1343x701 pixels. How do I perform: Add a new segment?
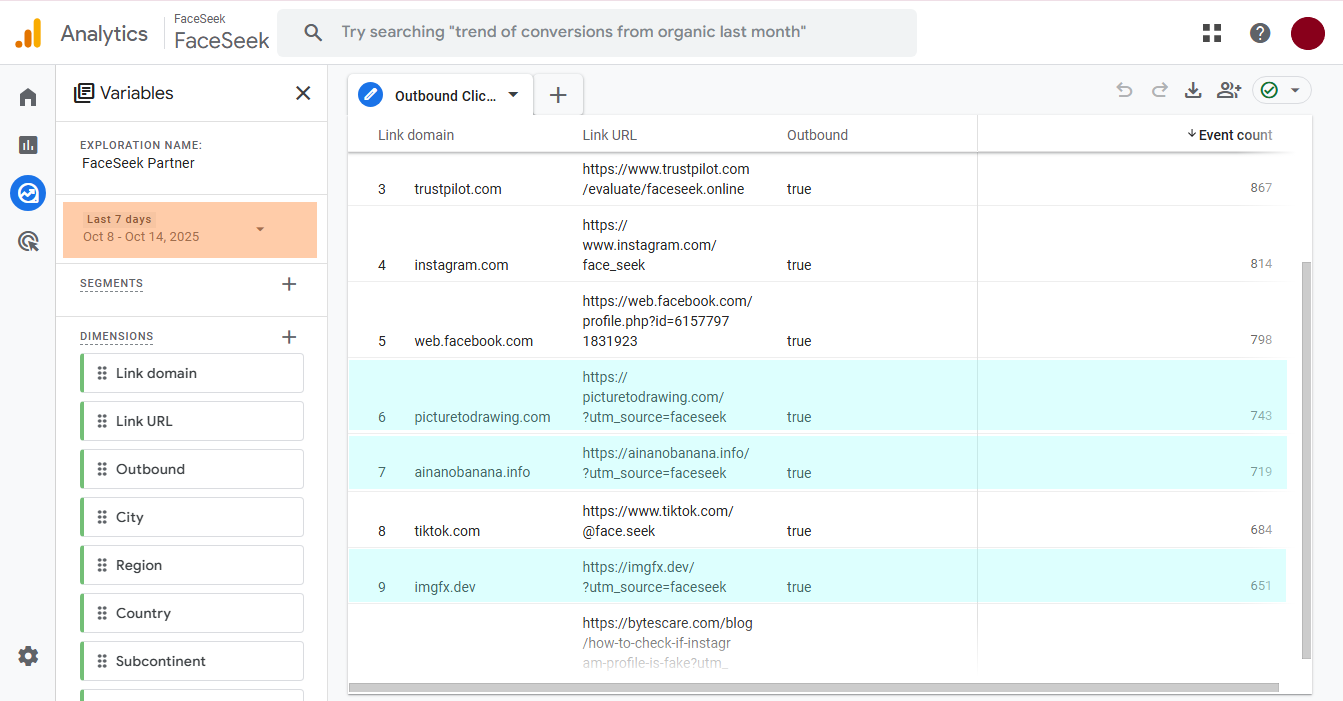click(289, 284)
